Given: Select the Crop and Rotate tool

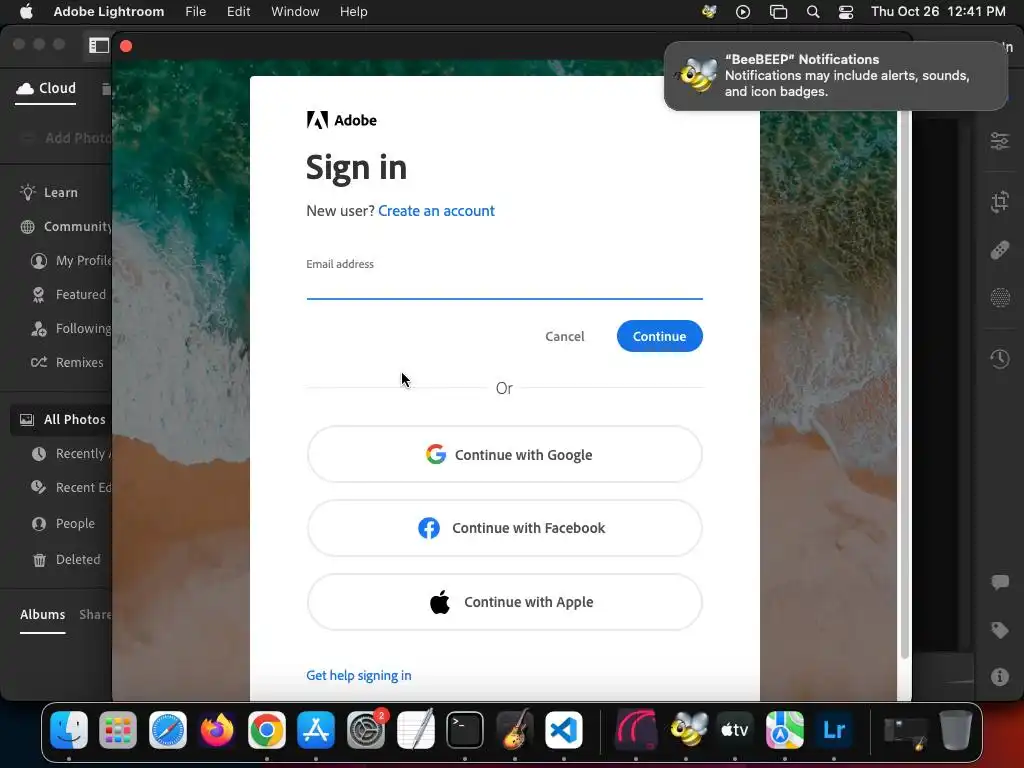Looking at the screenshot, I should [x=1000, y=202].
